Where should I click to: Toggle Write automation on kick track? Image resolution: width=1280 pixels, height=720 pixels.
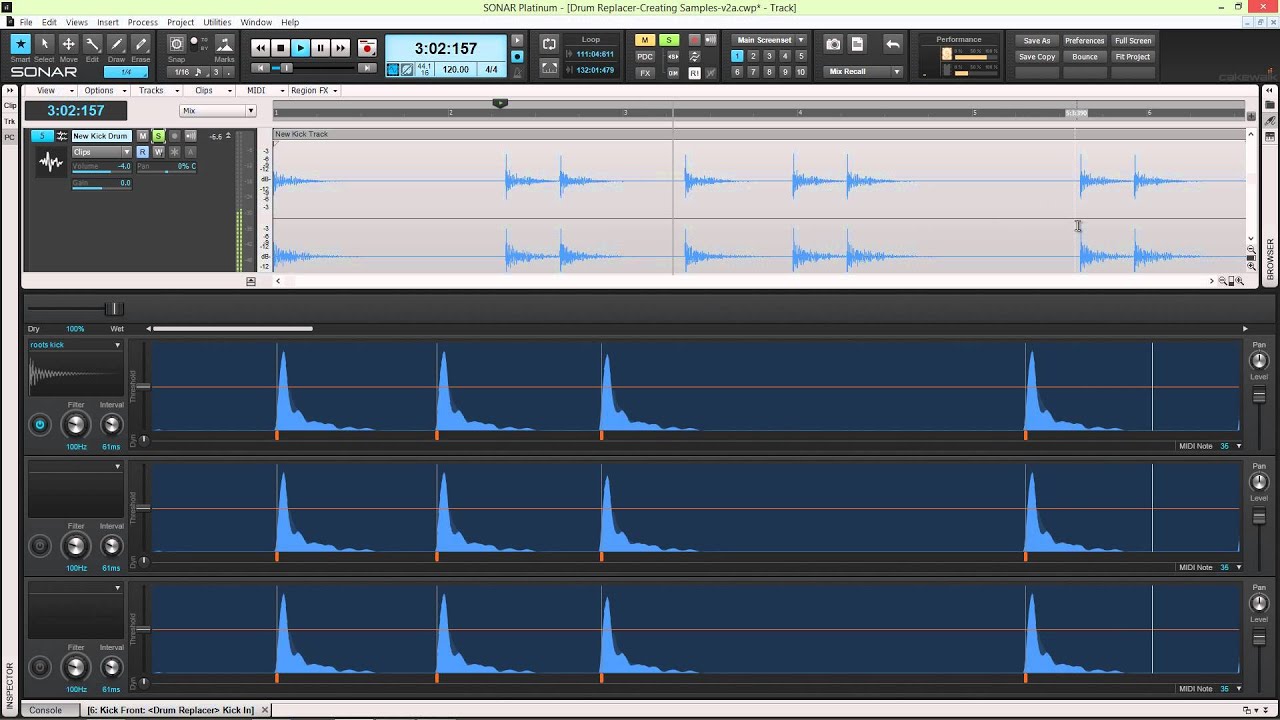tap(158, 152)
